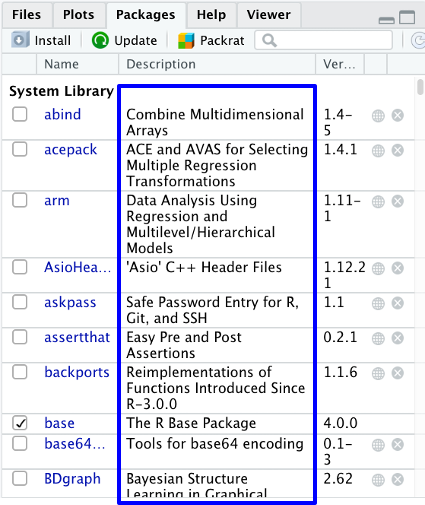Open base64enc globe icon
The image size is (425, 505).
pos(378,445)
